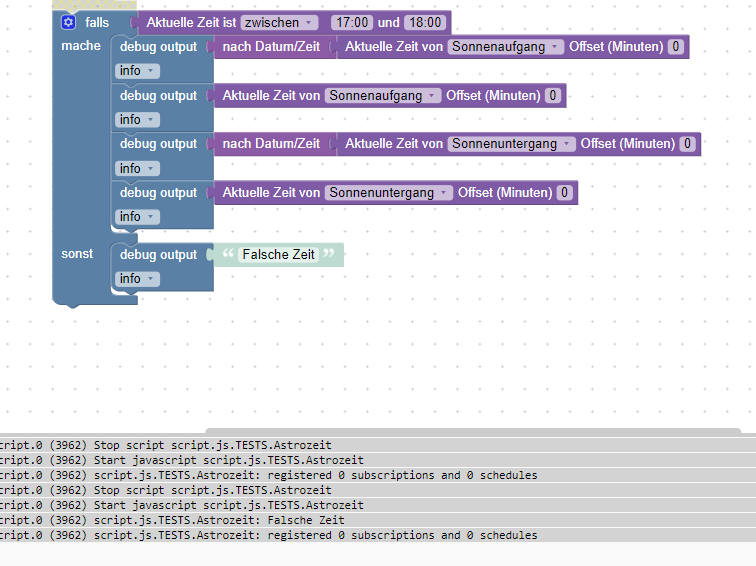Select last 'registered 0 subscriptions' log line

378,535
